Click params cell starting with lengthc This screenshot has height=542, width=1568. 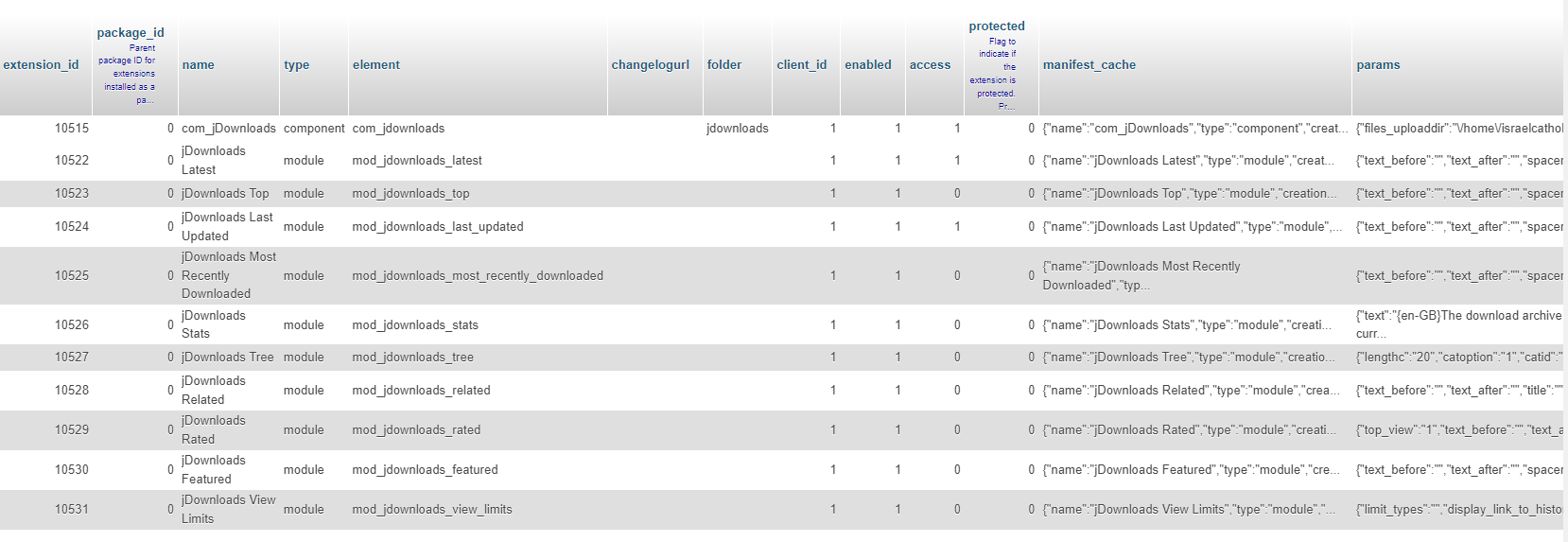point(1458,357)
